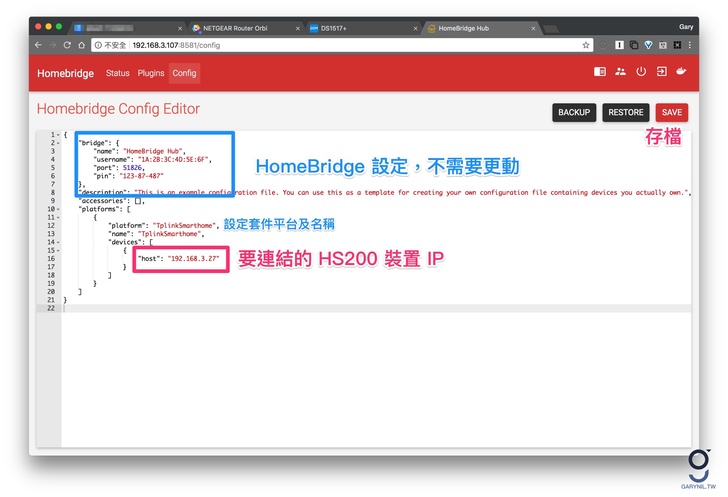
Task: Bookmark the page with the star icon
Action: 585,45
